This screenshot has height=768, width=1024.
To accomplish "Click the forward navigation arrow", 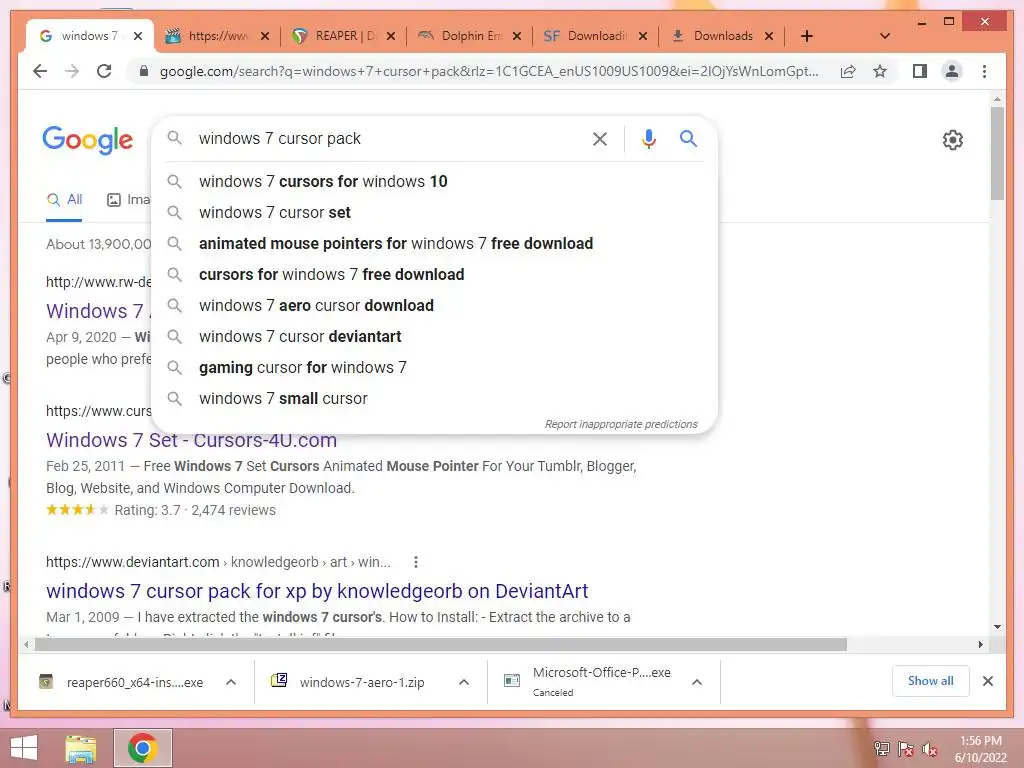I will [x=72, y=71].
